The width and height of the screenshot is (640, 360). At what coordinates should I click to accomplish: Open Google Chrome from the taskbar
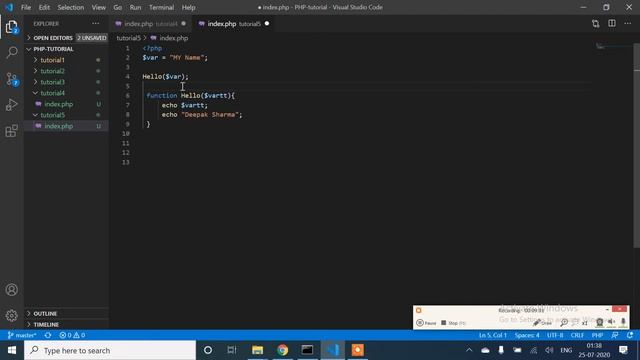(282, 350)
